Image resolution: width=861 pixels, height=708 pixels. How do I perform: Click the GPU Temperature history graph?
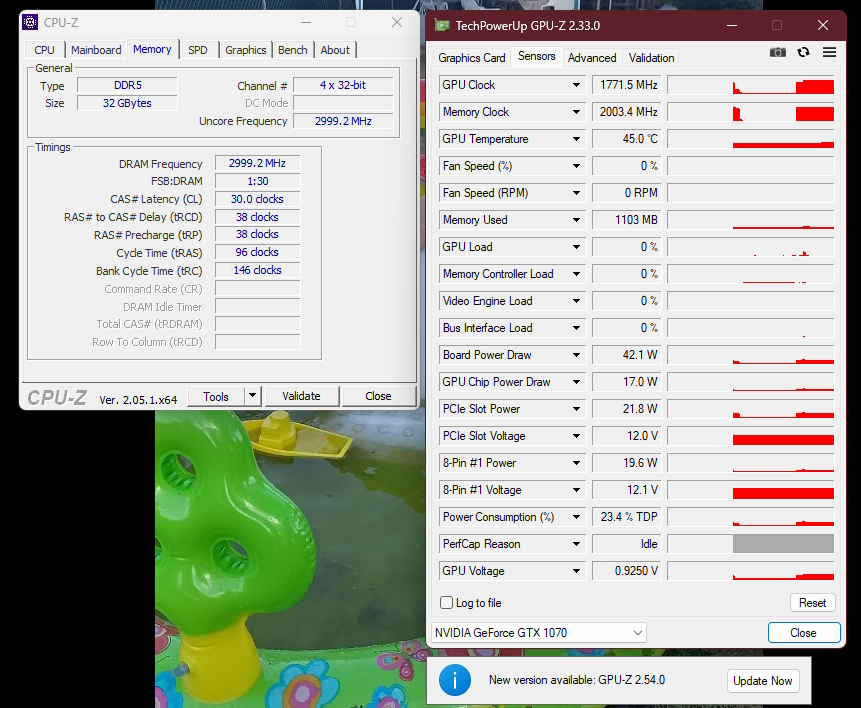tap(751, 139)
